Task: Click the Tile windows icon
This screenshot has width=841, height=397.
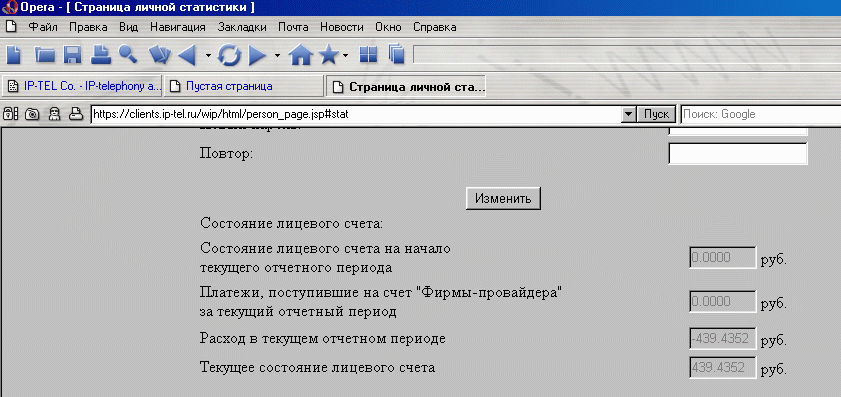Action: (x=368, y=55)
